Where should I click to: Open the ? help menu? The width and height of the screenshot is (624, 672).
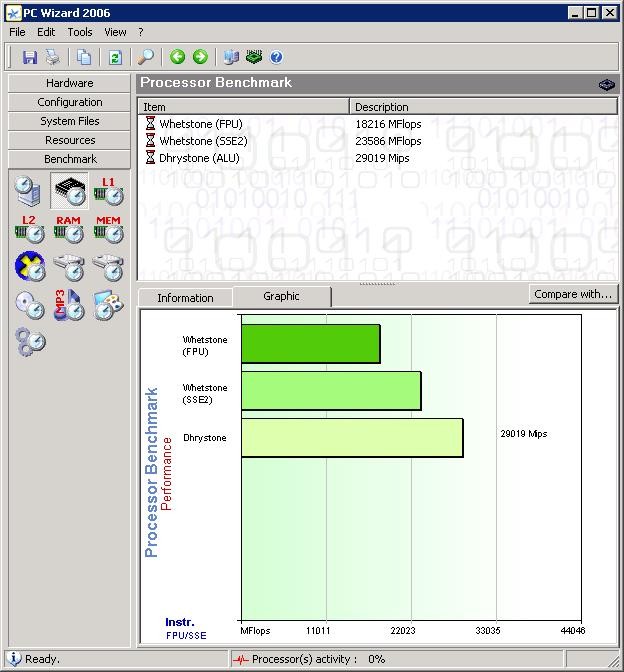(x=141, y=32)
